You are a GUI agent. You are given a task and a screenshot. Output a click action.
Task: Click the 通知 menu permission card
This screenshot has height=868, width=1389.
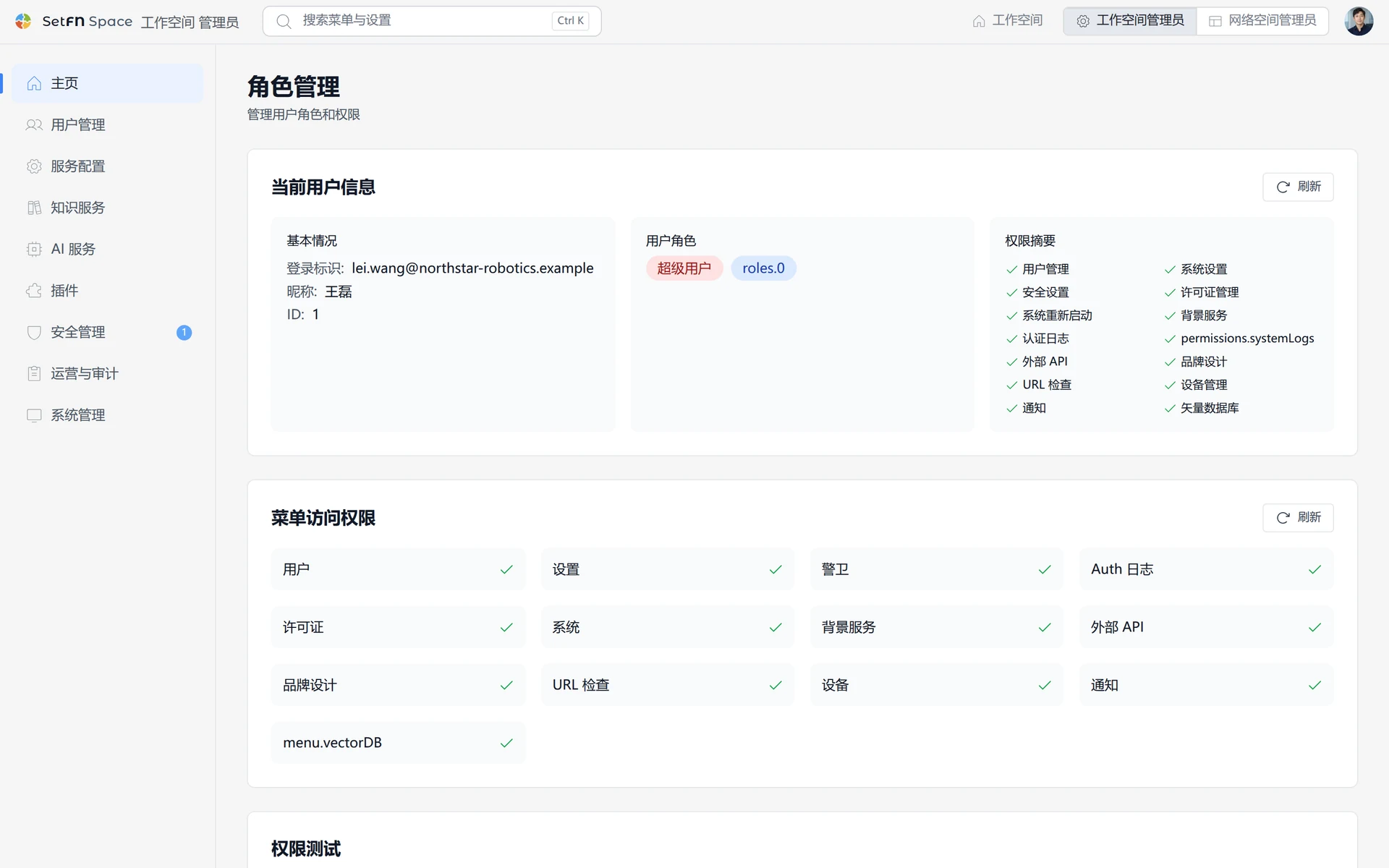coord(1206,685)
